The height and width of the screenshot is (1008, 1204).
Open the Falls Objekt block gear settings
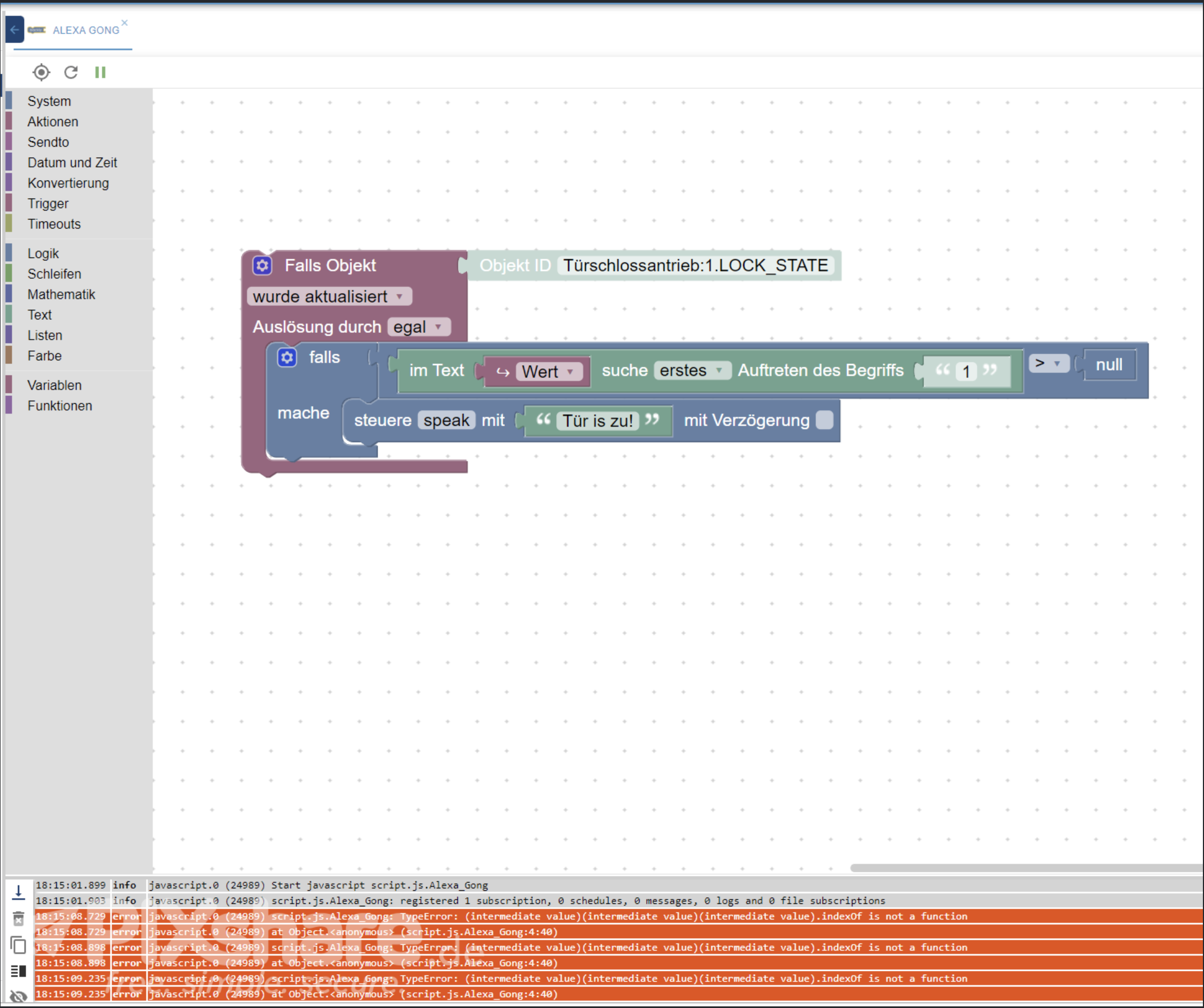coord(263,265)
